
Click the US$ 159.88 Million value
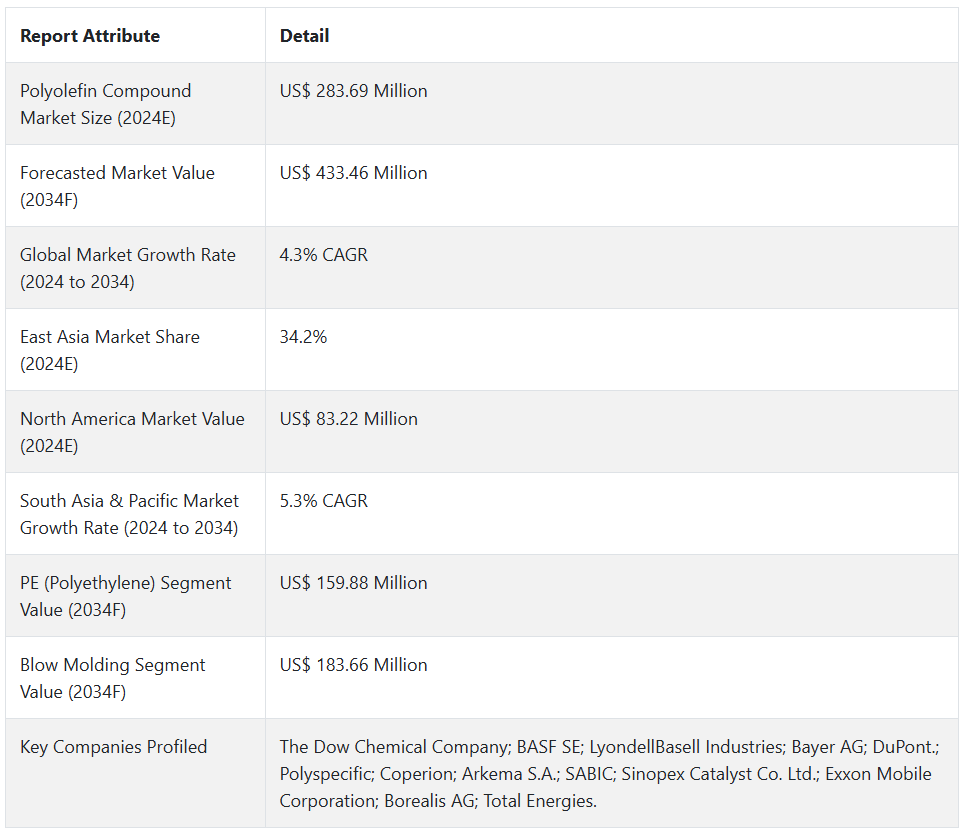pyautogui.click(x=353, y=583)
